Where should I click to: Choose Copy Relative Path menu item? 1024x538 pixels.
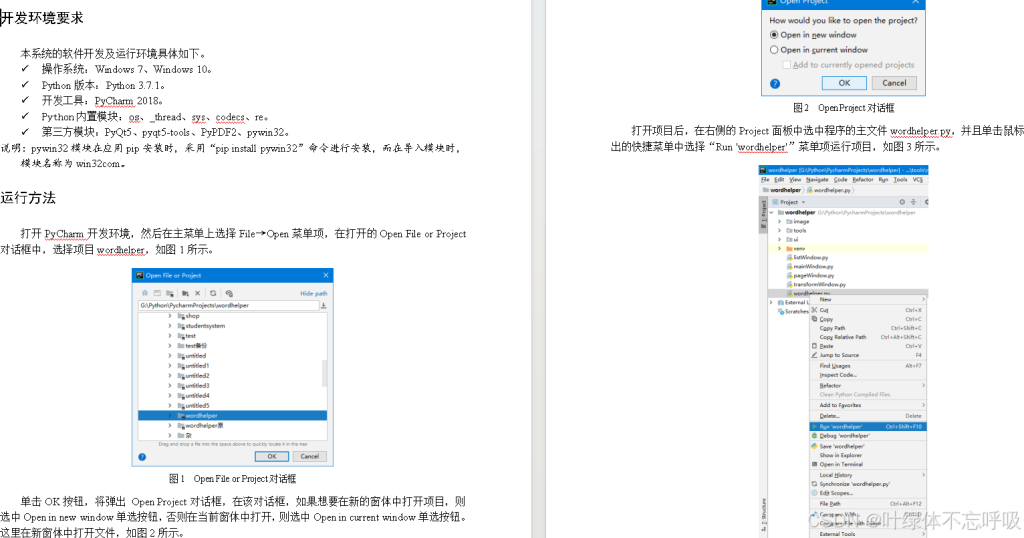[x=867, y=337]
